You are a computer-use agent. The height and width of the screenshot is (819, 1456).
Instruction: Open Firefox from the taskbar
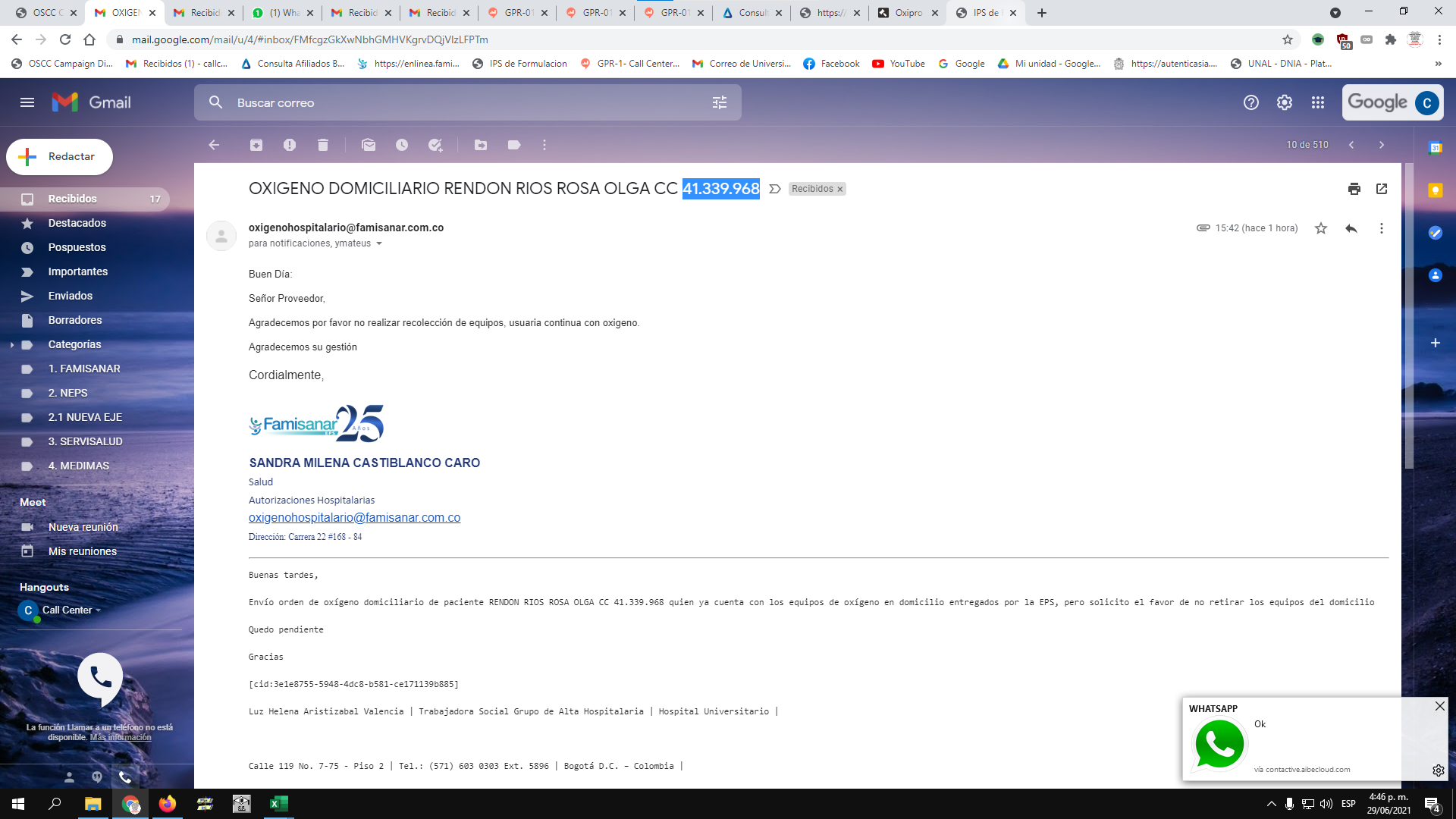click(167, 804)
